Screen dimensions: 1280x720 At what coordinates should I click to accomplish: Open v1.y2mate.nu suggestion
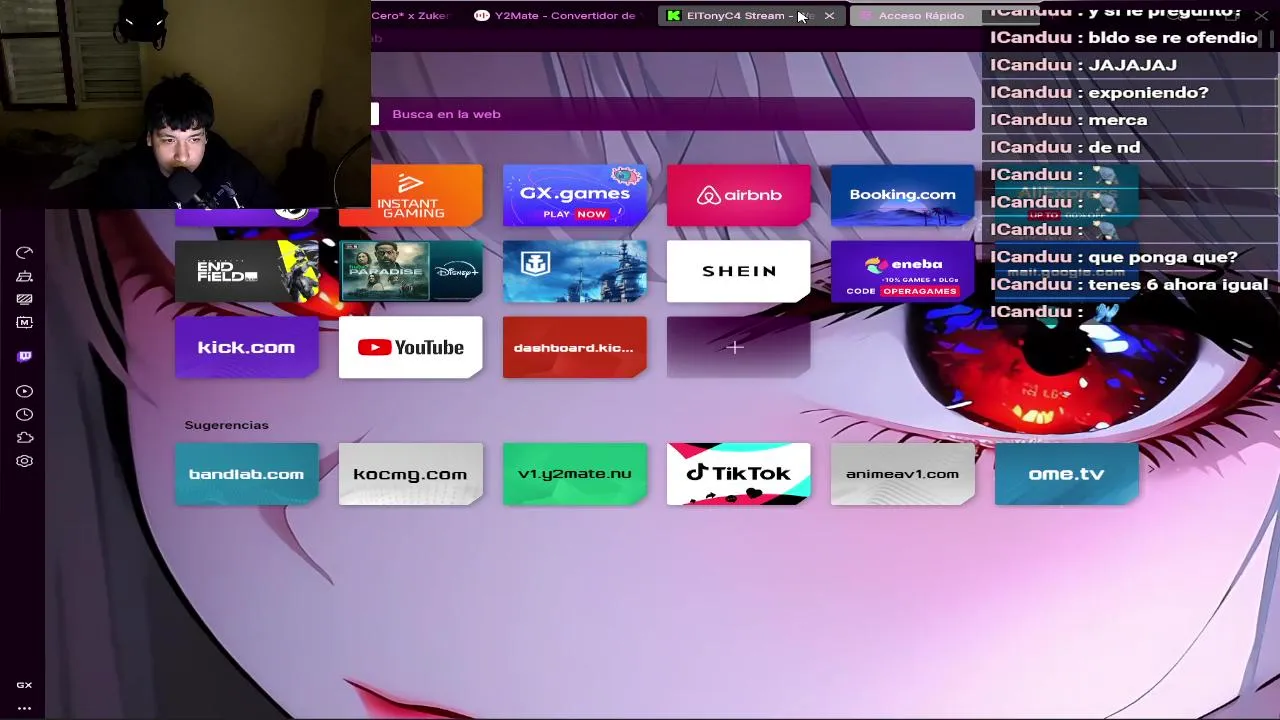(574, 474)
